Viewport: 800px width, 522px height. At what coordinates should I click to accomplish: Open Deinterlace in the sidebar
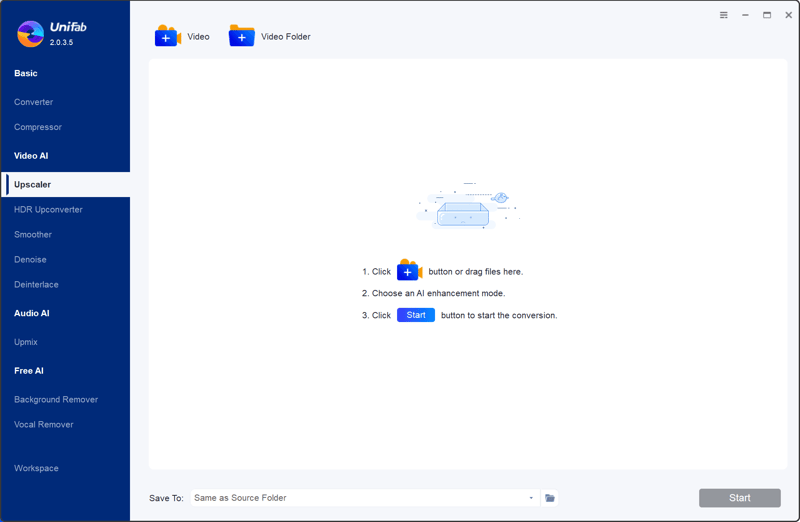click(x=36, y=285)
